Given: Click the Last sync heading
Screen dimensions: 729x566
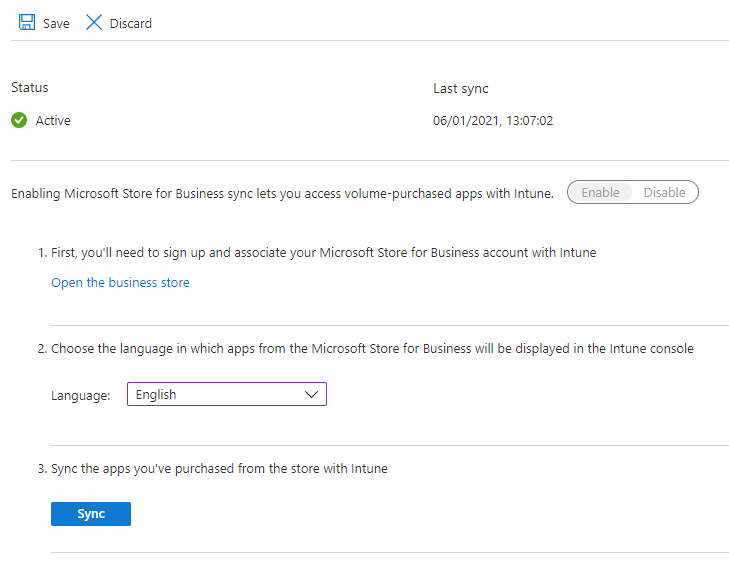Looking at the screenshot, I should pyautogui.click(x=460, y=89).
